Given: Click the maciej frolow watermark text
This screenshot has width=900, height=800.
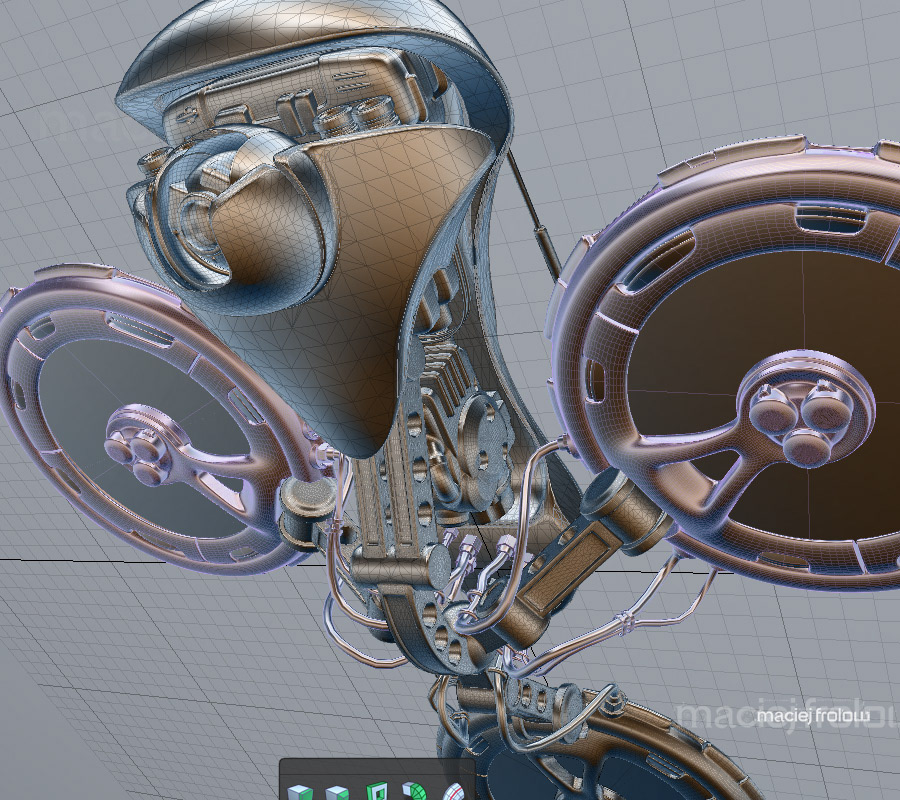Looking at the screenshot, I should click(x=812, y=716).
